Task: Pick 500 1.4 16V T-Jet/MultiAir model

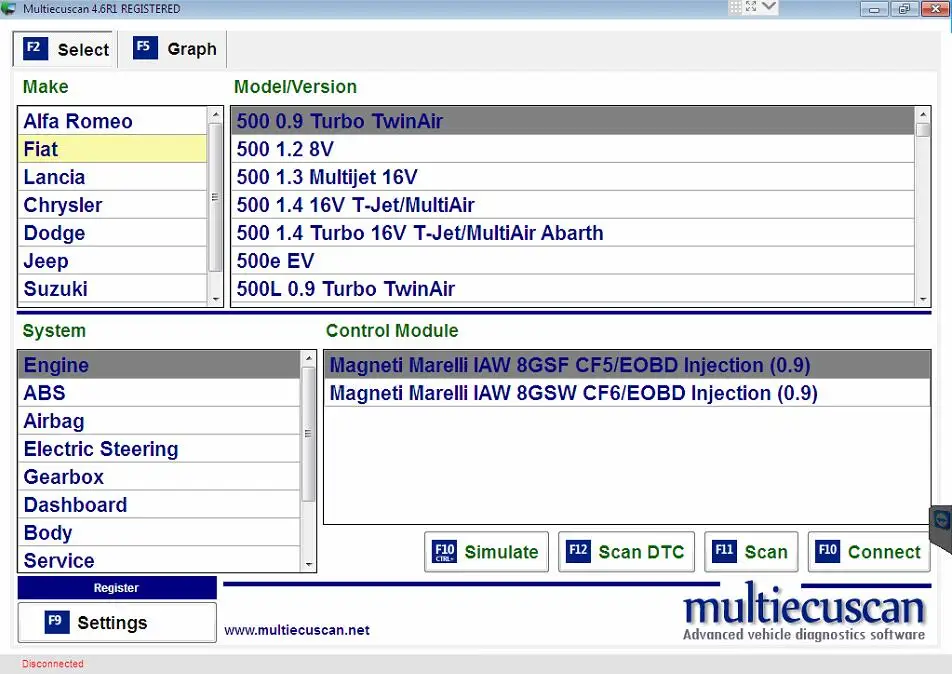Action: pos(573,205)
